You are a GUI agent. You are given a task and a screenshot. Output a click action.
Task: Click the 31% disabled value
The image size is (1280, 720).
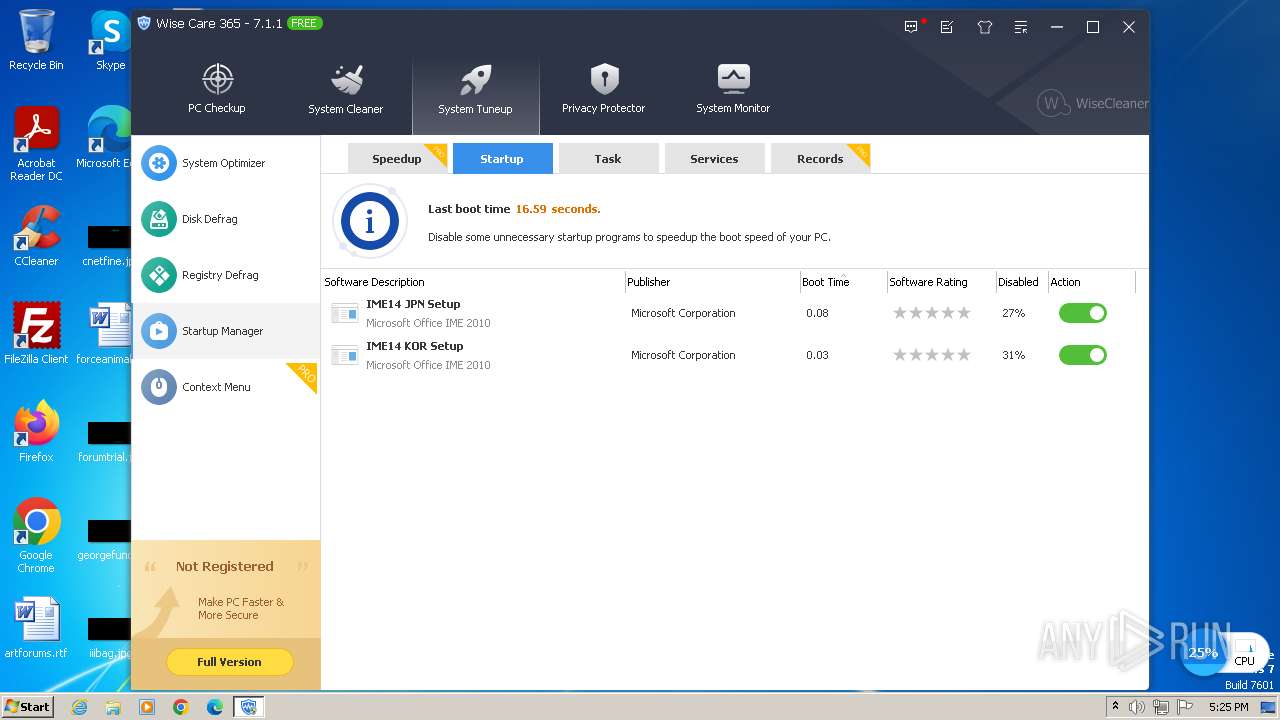coord(1013,355)
